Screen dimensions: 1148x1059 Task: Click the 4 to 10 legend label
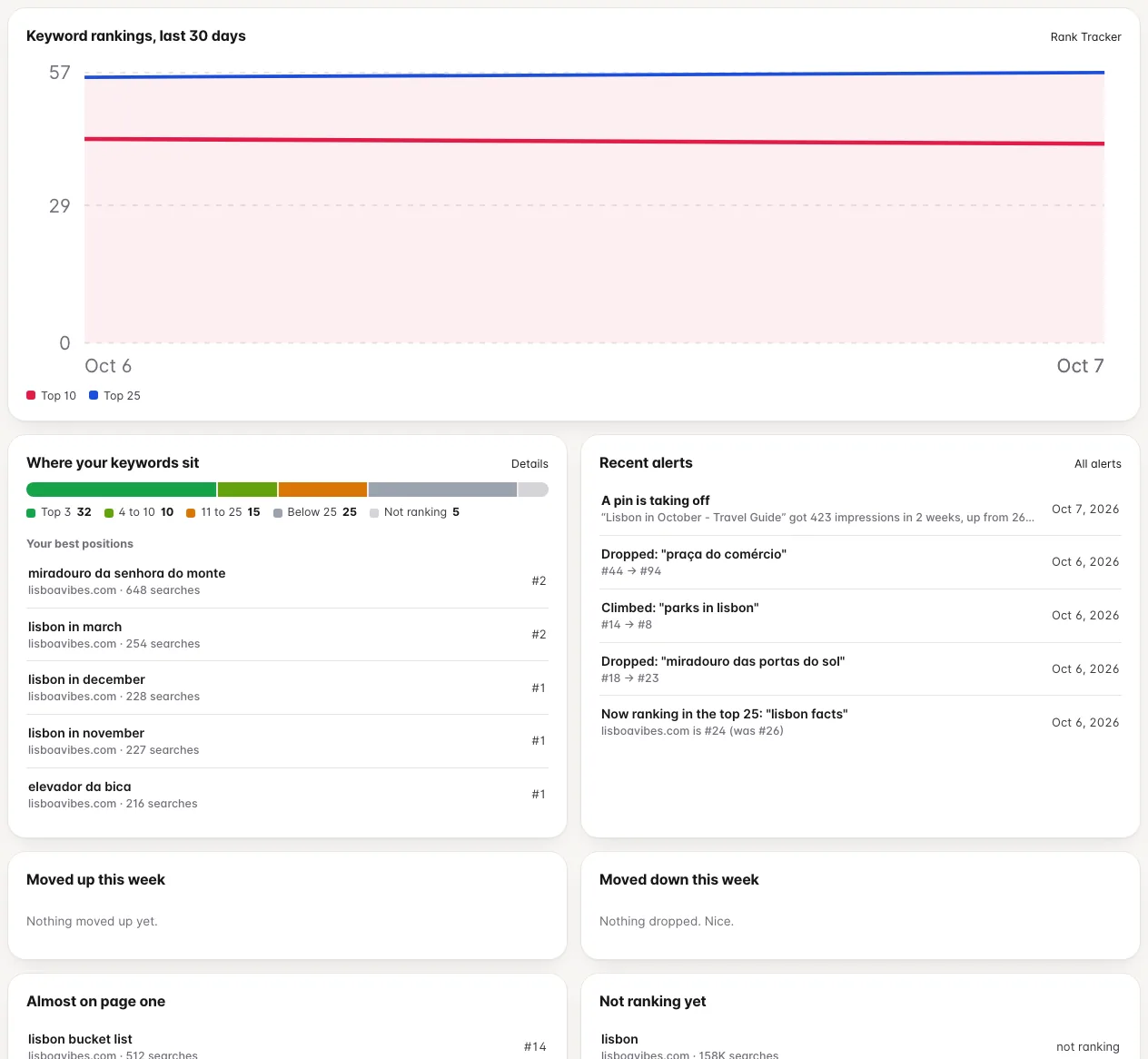139,512
